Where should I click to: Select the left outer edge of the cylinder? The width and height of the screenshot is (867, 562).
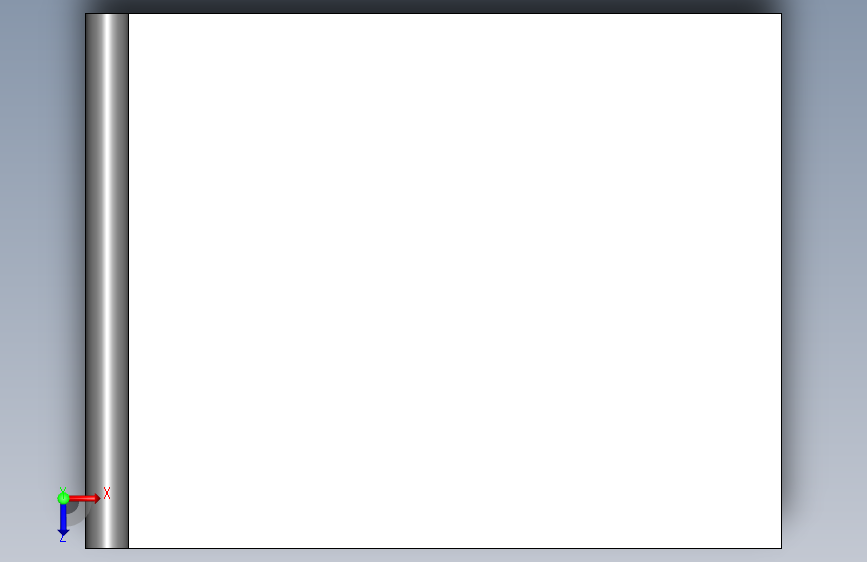pos(85,281)
